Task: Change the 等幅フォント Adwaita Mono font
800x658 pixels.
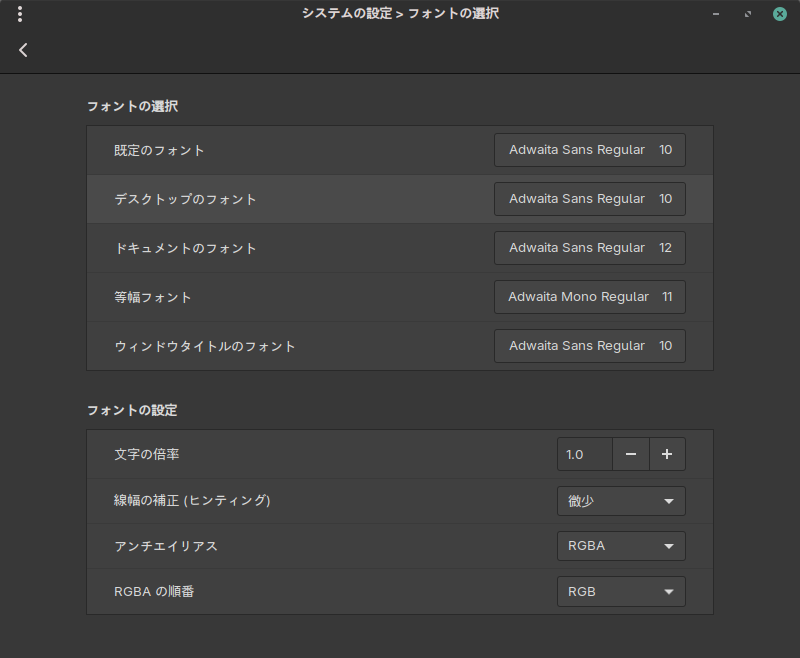Action: click(590, 297)
